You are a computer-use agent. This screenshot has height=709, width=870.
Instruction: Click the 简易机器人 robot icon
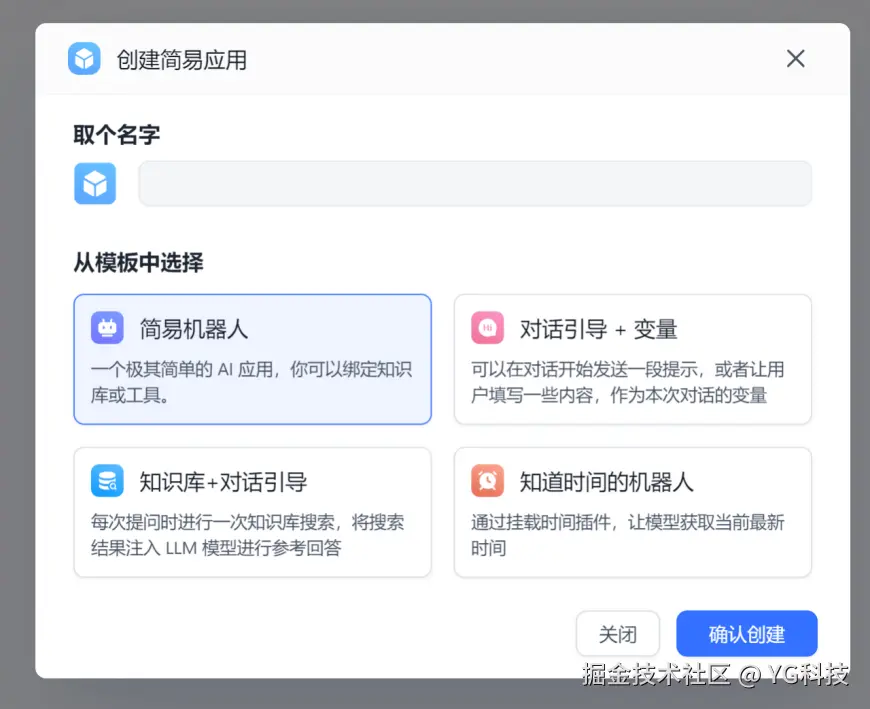107,328
